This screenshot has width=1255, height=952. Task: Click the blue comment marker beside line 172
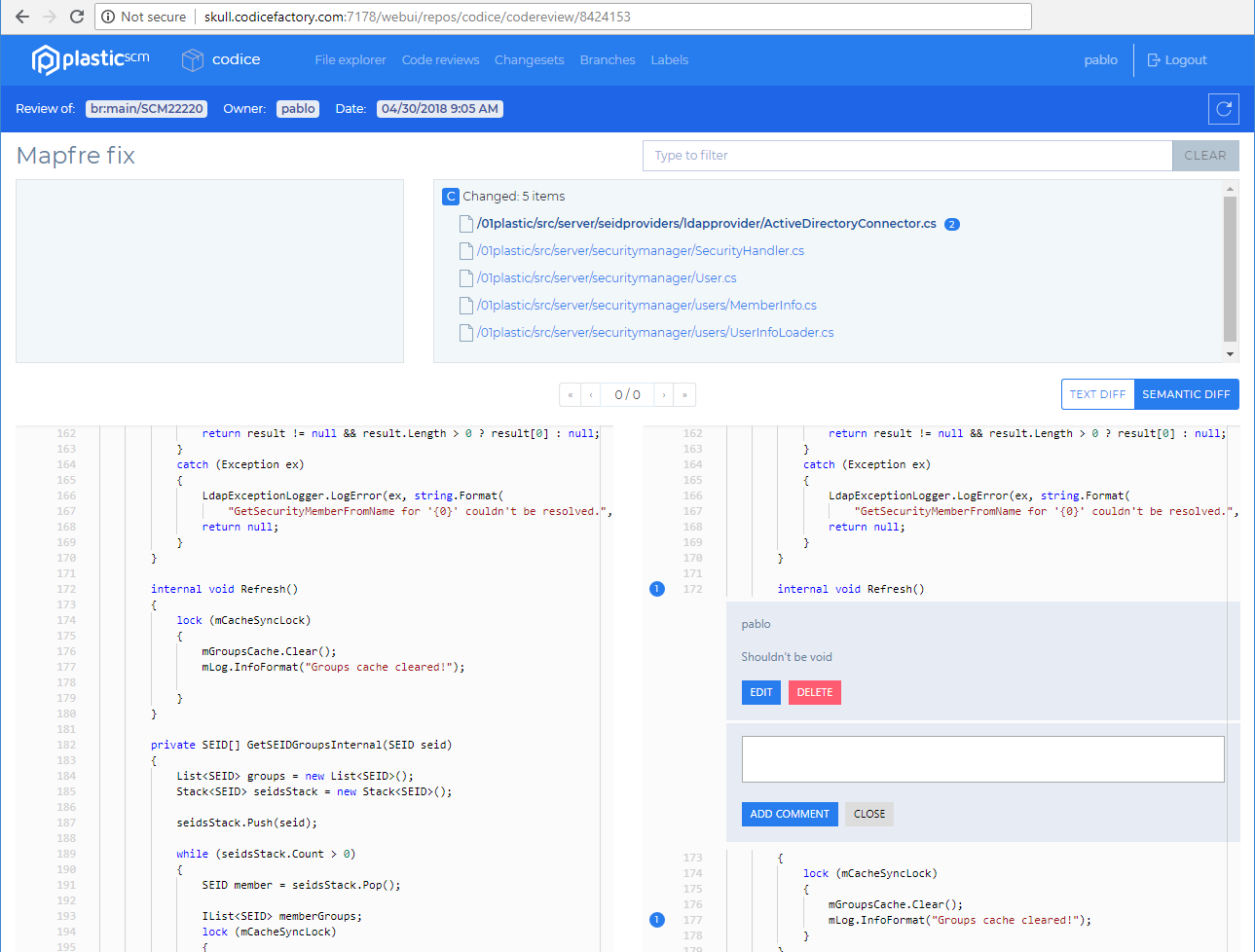[656, 589]
